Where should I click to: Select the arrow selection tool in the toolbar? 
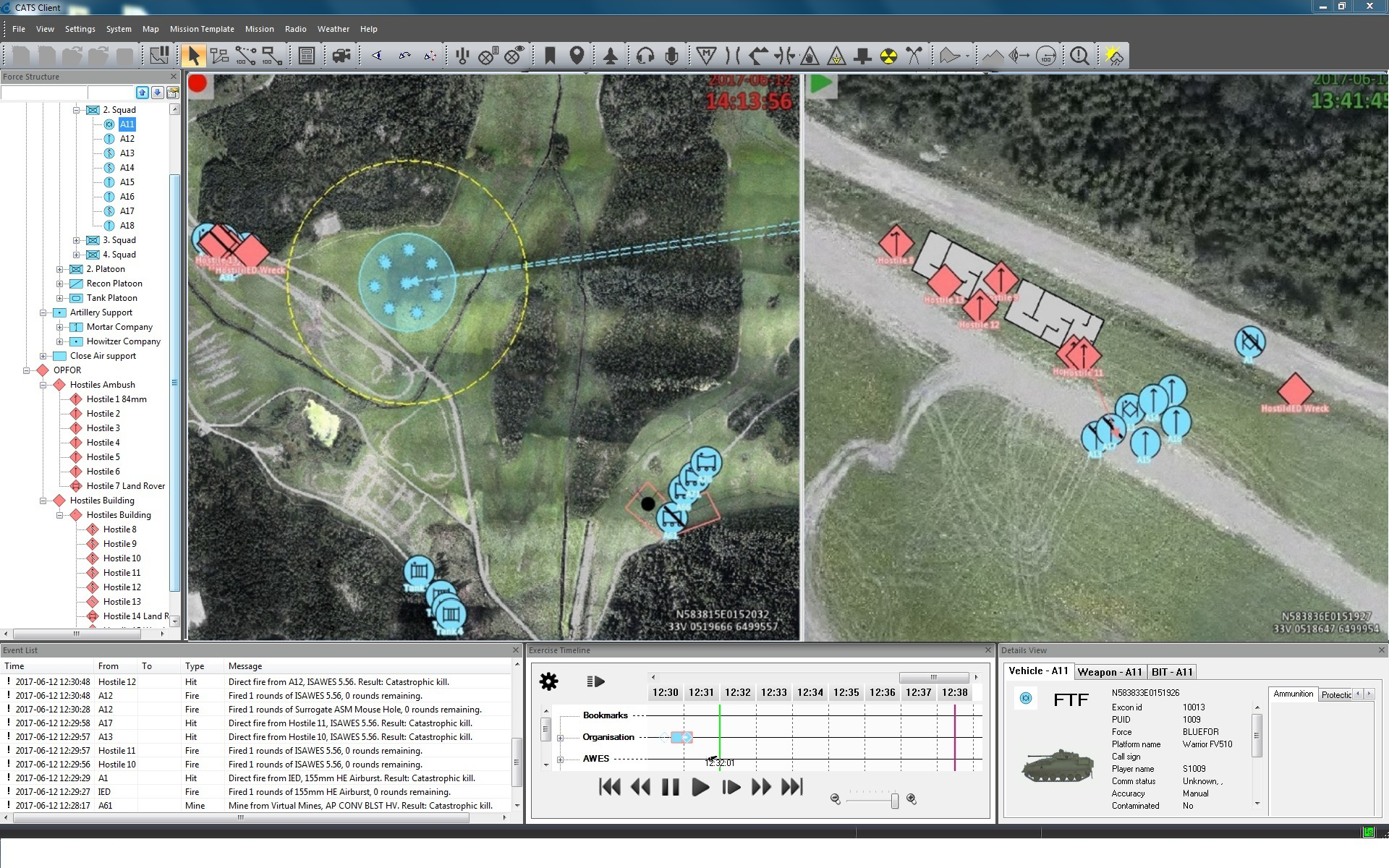click(x=192, y=55)
